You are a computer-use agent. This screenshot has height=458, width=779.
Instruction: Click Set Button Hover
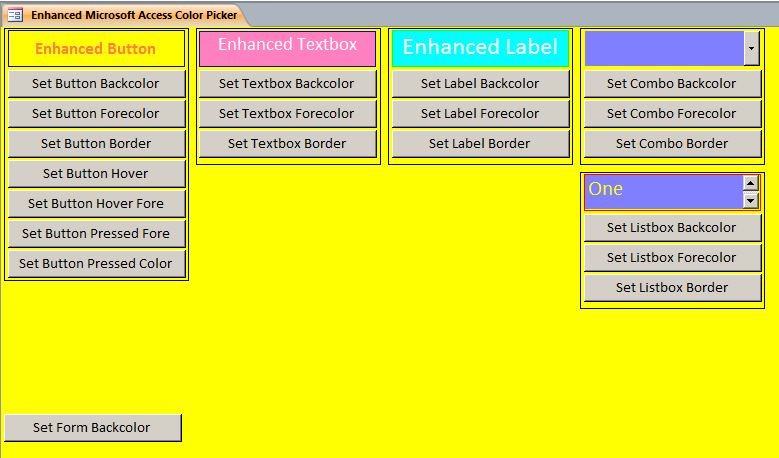96,173
